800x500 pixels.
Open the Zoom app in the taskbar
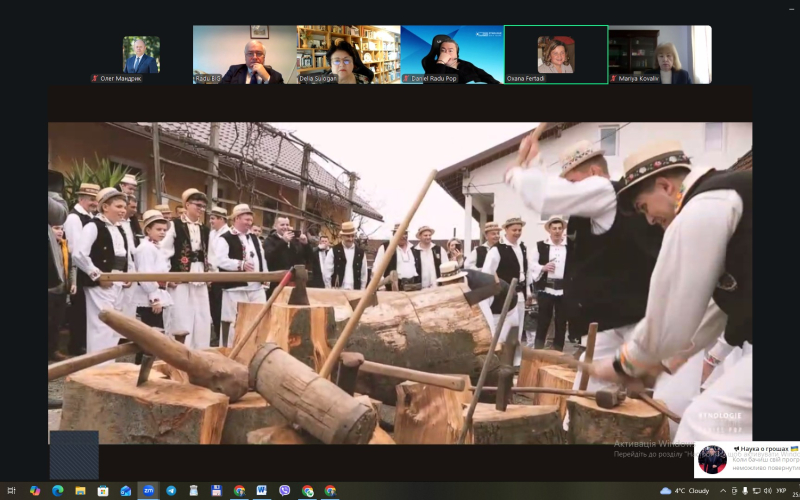click(x=148, y=490)
